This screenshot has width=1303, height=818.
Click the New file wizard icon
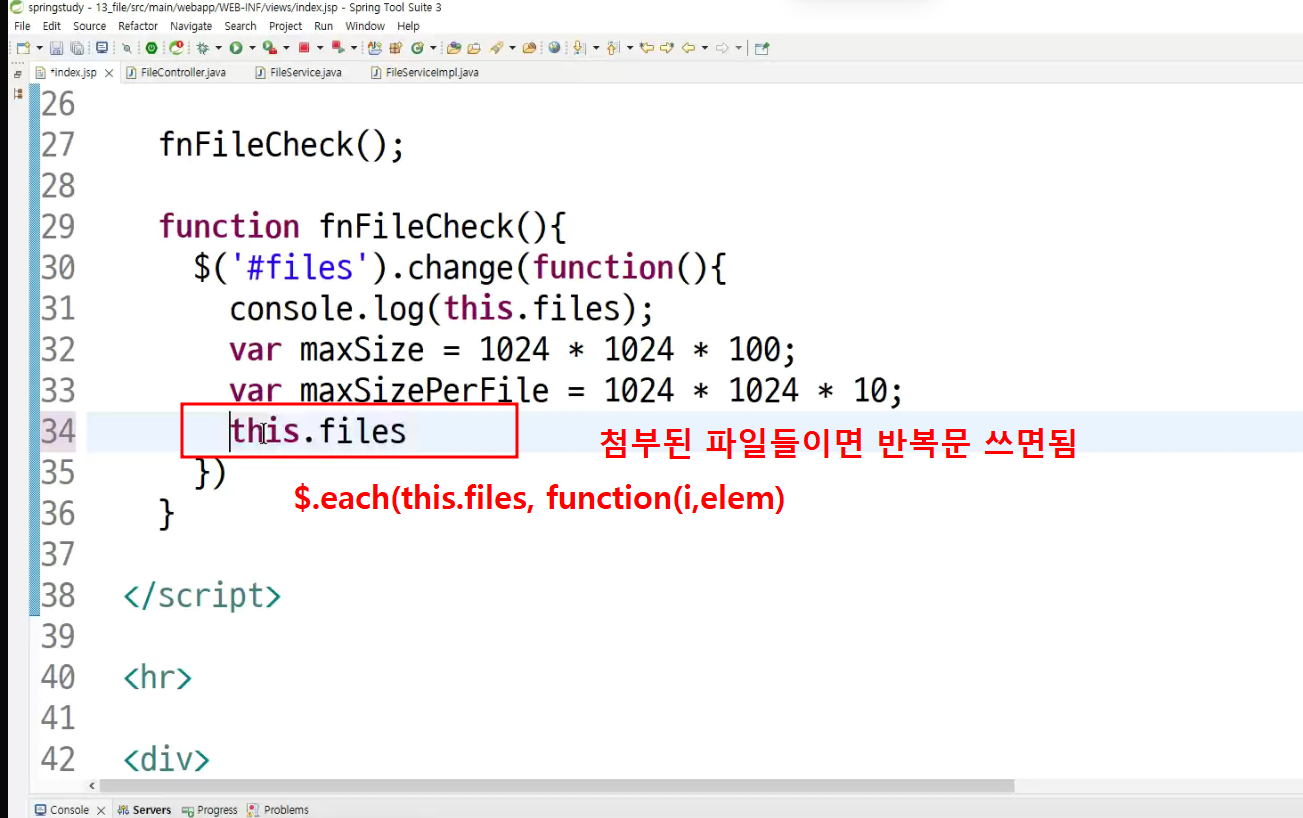pyautogui.click(x=22, y=47)
